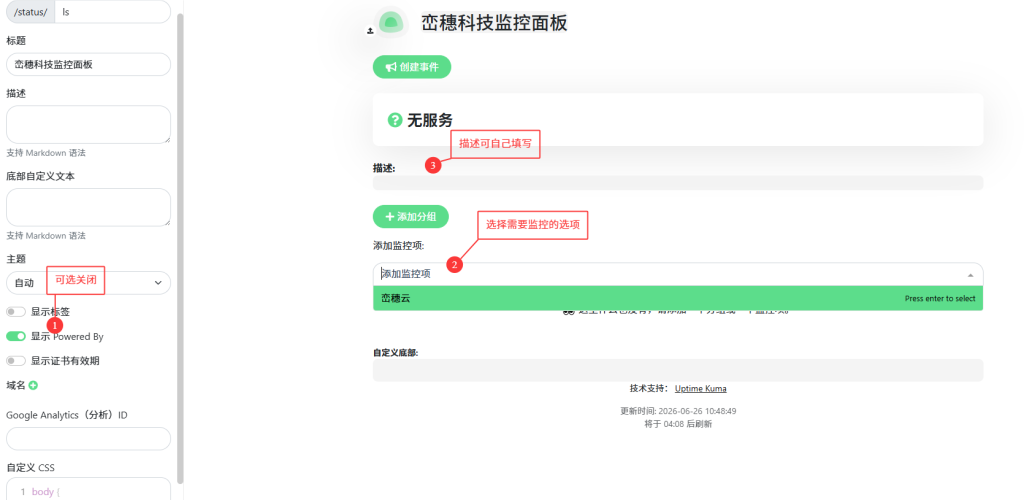Click the 底部自定义文本 textarea
Viewport: 1024px width, 500px height.
click(x=88, y=208)
